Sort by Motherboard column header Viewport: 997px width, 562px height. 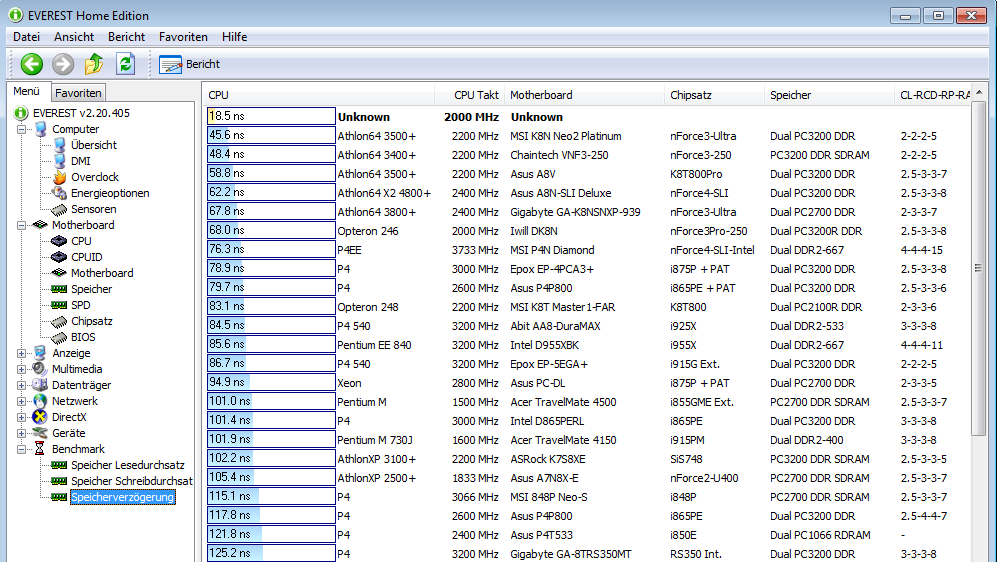(x=584, y=95)
